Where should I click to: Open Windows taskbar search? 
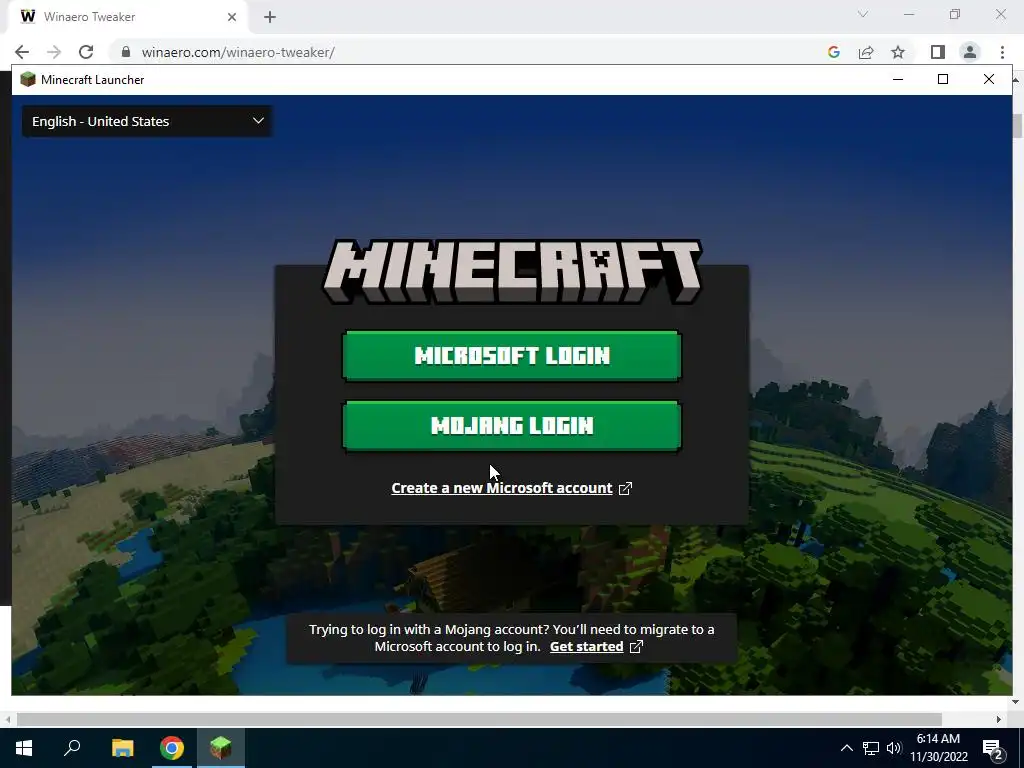click(72, 748)
